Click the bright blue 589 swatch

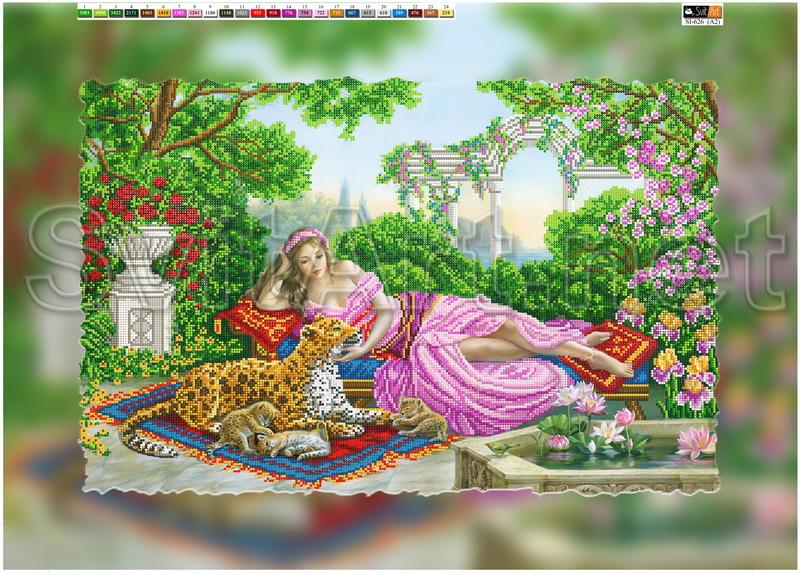[x=400, y=14]
